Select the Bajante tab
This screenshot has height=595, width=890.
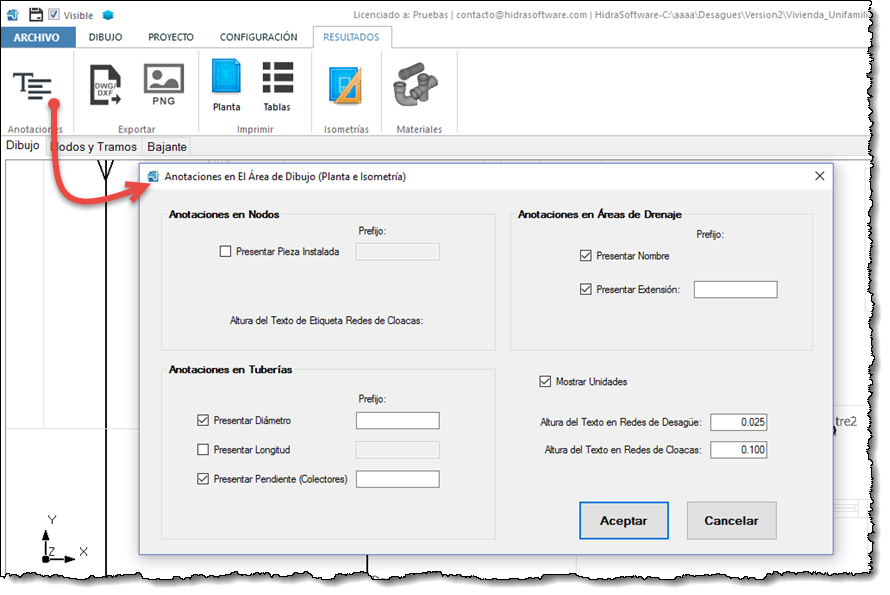tap(167, 147)
